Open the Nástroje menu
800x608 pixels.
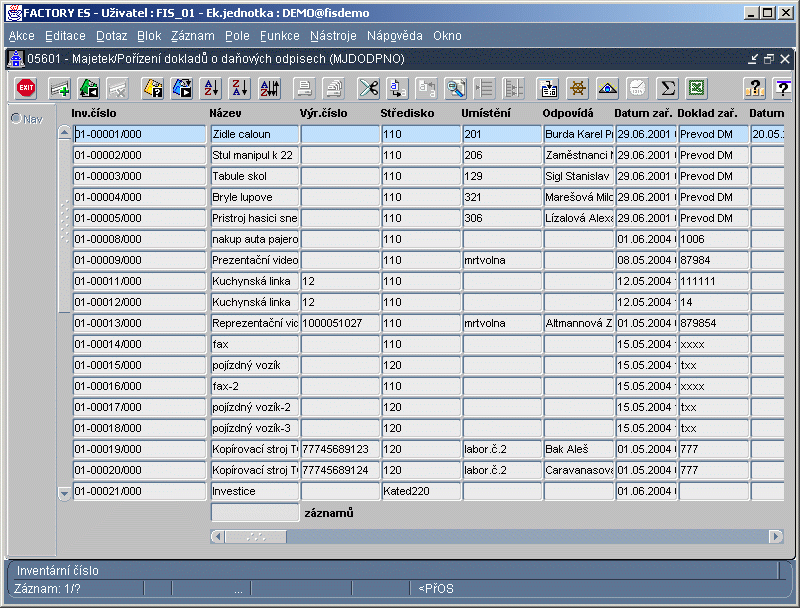[333, 36]
